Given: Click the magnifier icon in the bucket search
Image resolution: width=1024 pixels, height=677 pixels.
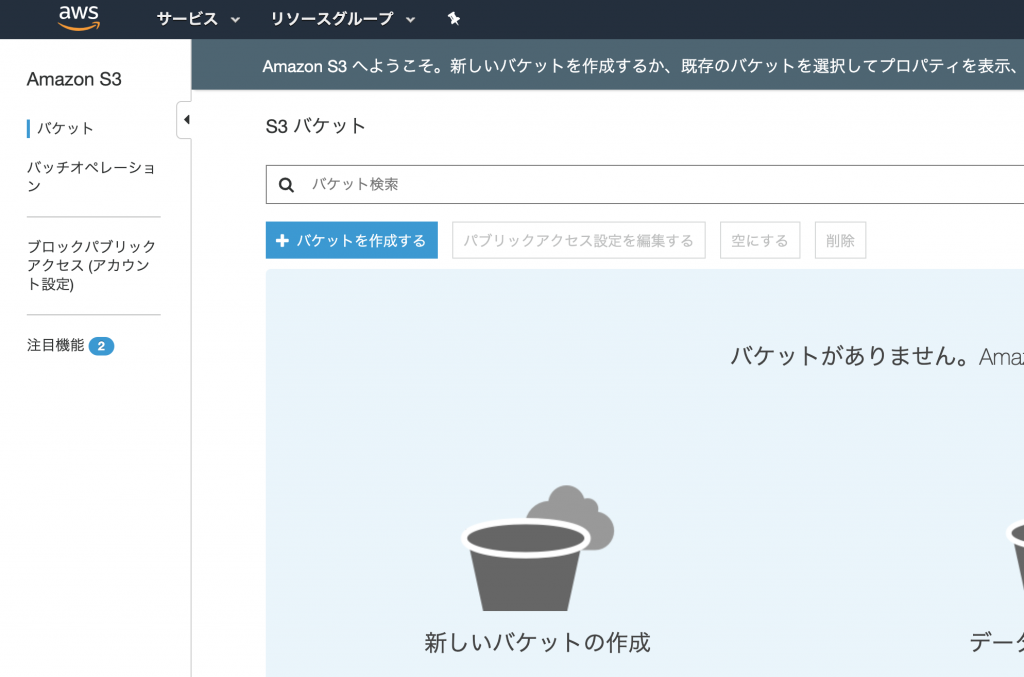Looking at the screenshot, I should [286, 185].
